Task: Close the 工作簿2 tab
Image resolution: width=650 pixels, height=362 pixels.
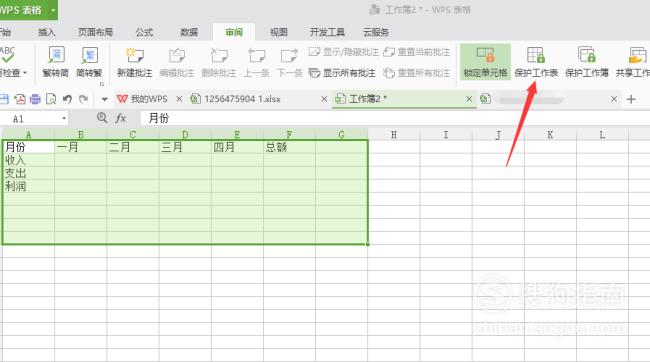Action: [469, 99]
